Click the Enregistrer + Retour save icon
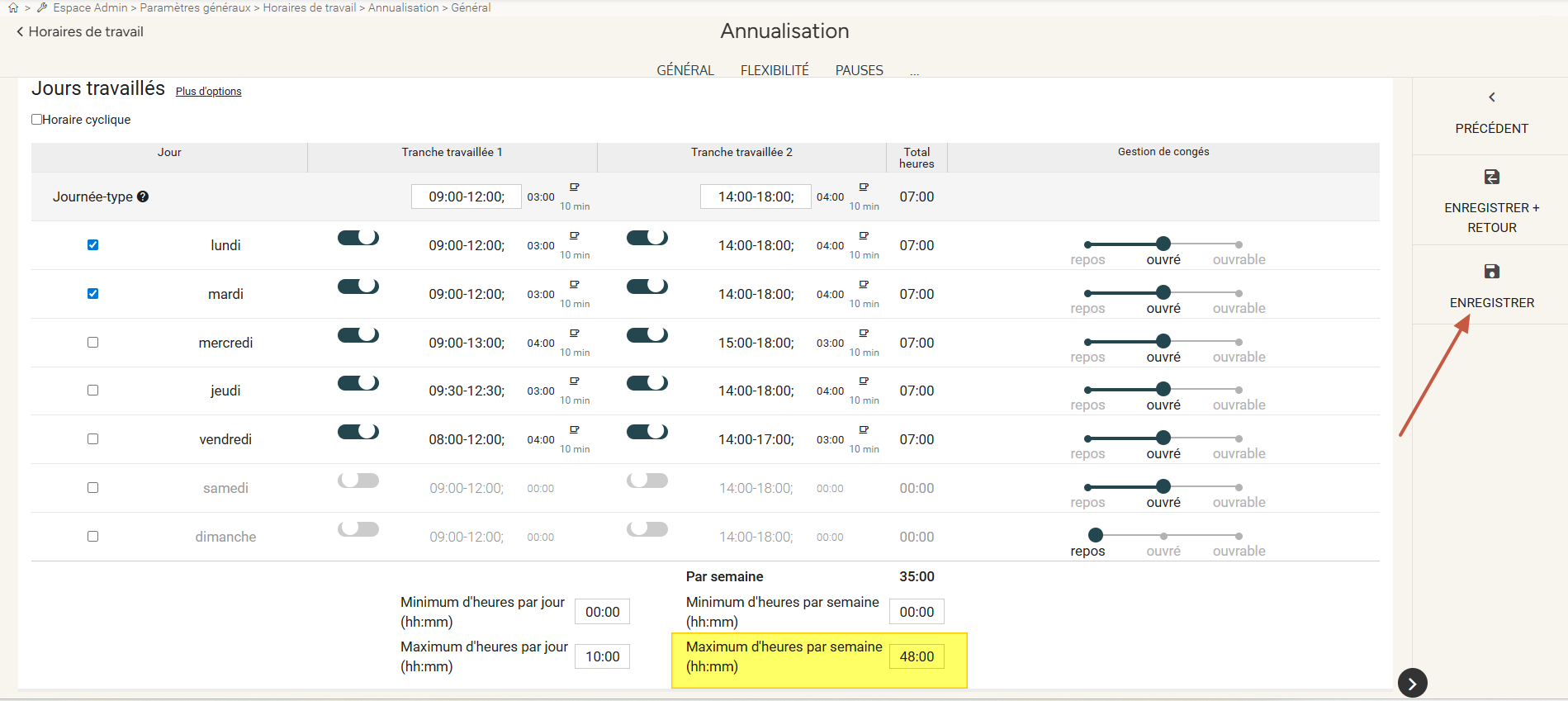The width and height of the screenshot is (1568, 701). [1491, 177]
